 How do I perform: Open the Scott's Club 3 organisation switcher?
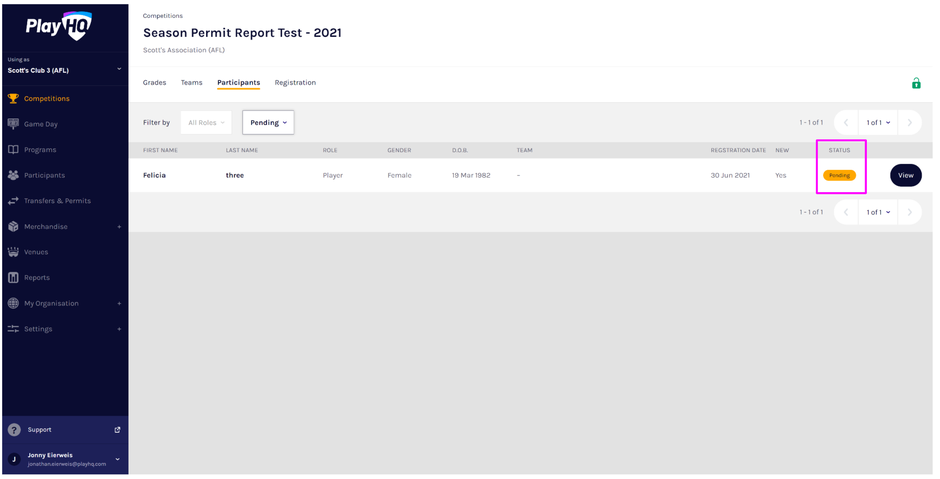[x=64, y=69]
